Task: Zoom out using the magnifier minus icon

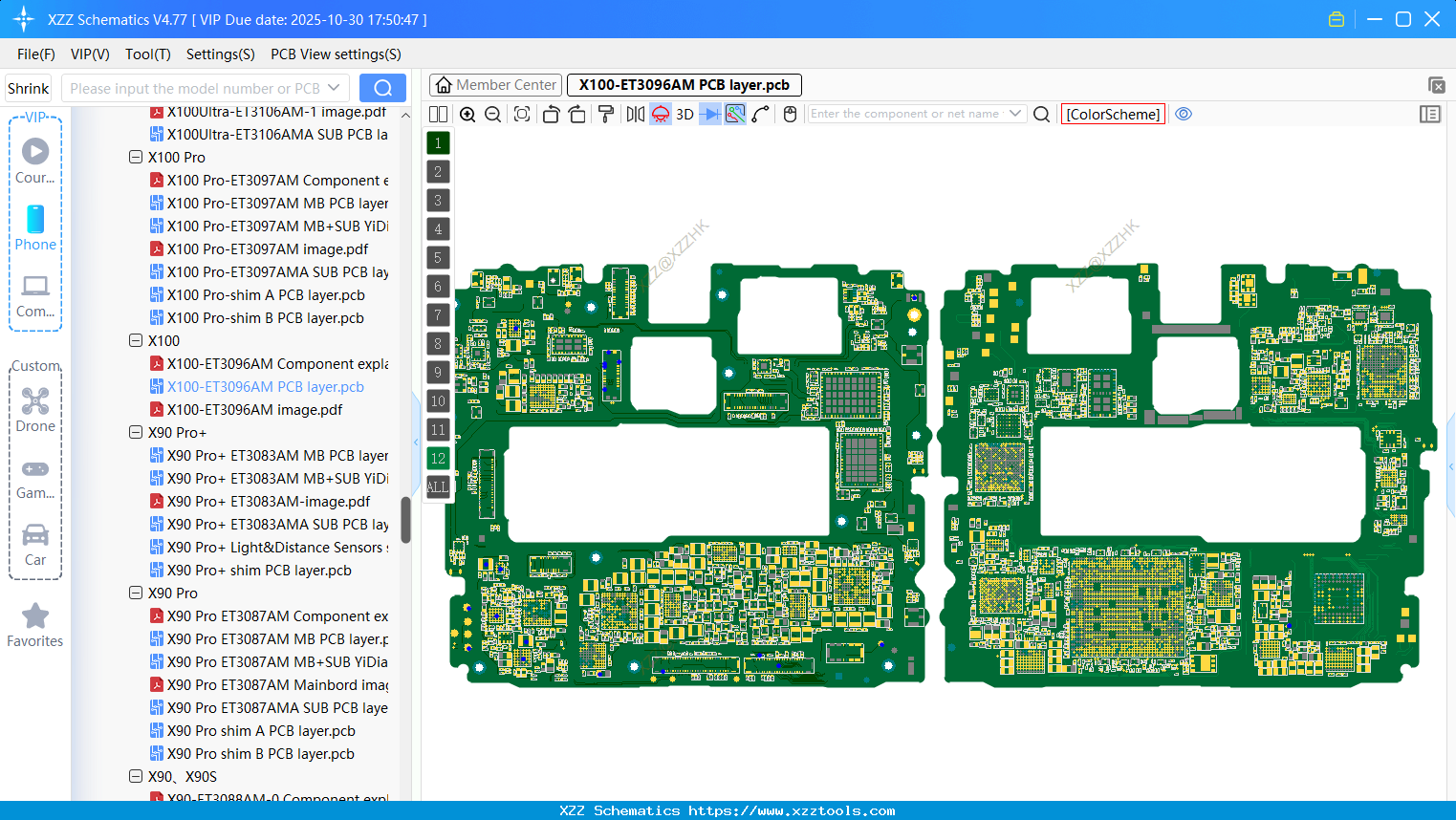Action: click(x=491, y=114)
